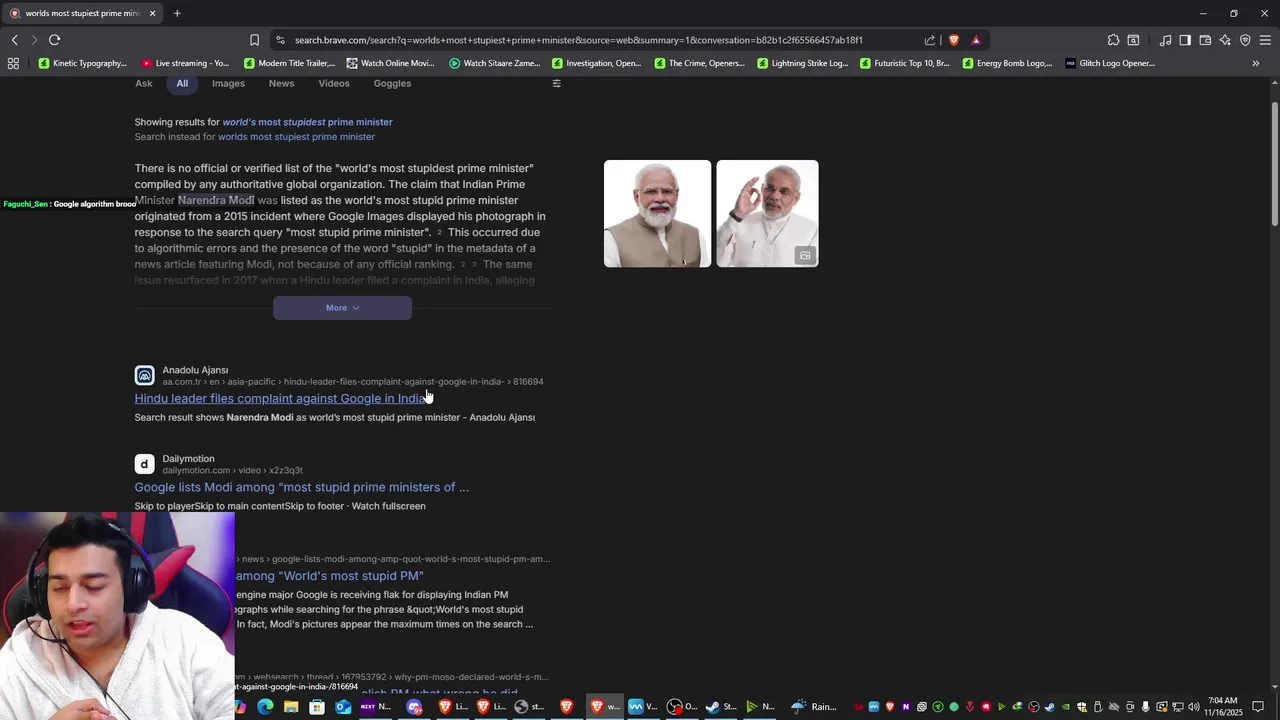Click the page vertical scrollbar
1280x720 pixels.
click(1274, 164)
